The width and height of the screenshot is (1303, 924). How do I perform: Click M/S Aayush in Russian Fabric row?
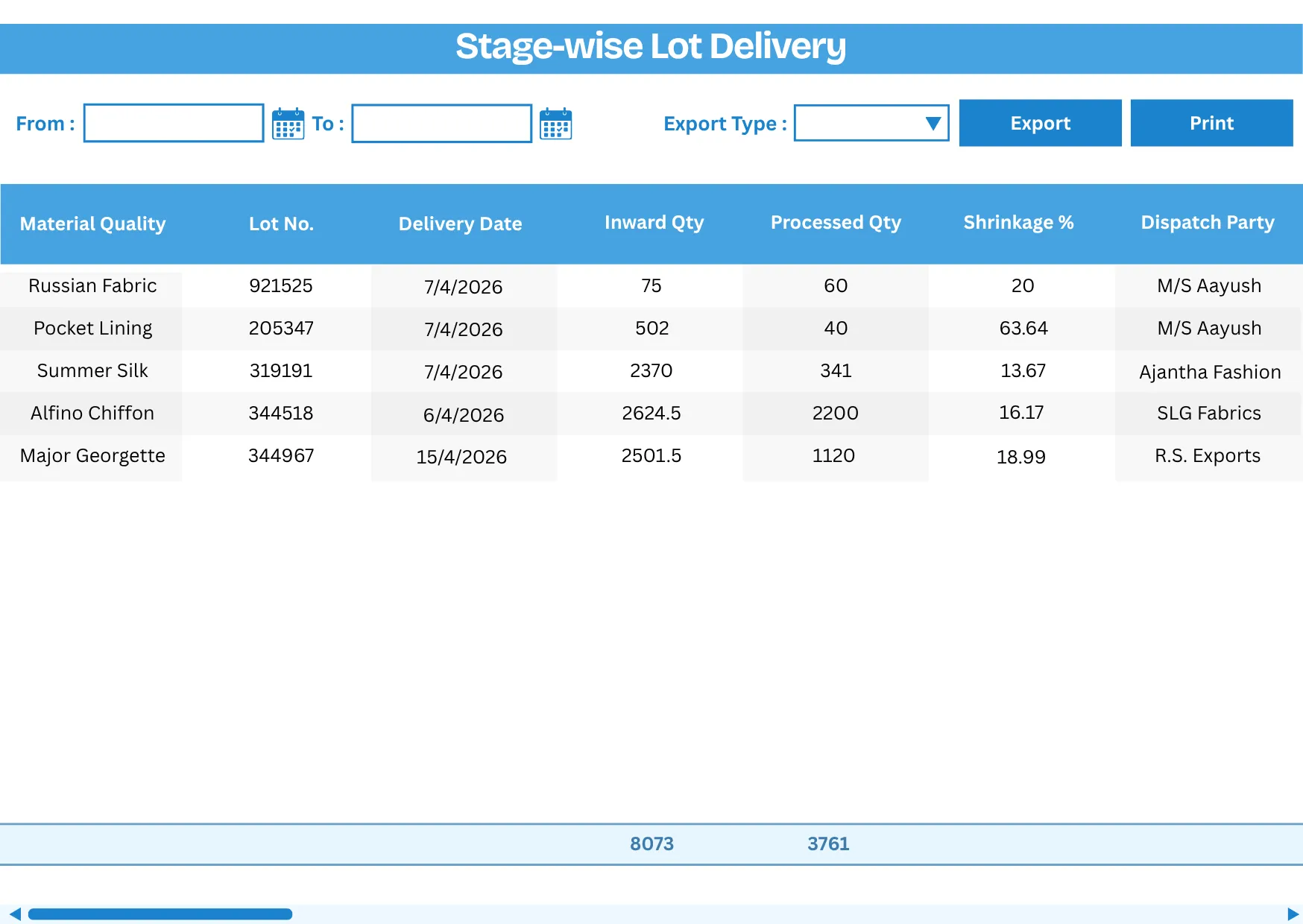[x=1209, y=285]
